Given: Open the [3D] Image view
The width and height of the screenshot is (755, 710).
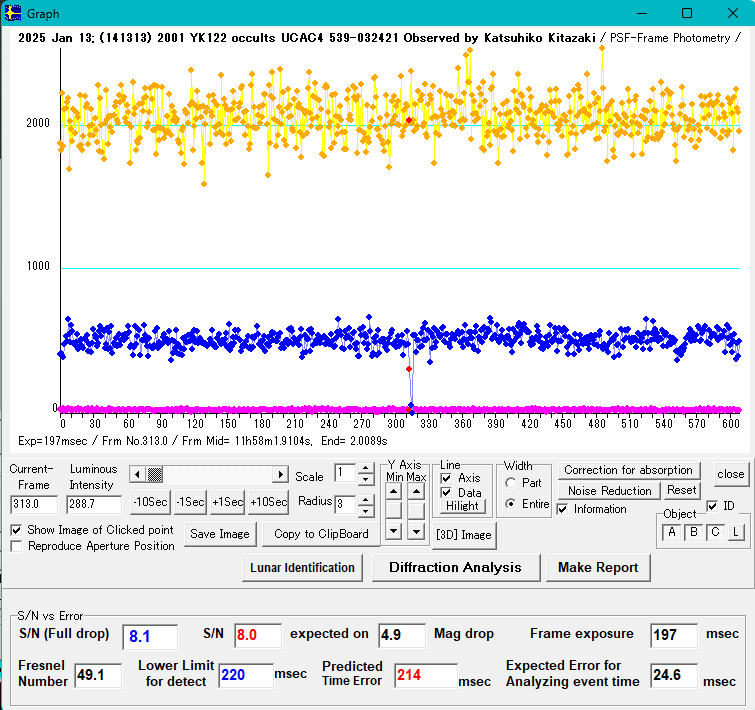Looking at the screenshot, I should coord(464,535).
